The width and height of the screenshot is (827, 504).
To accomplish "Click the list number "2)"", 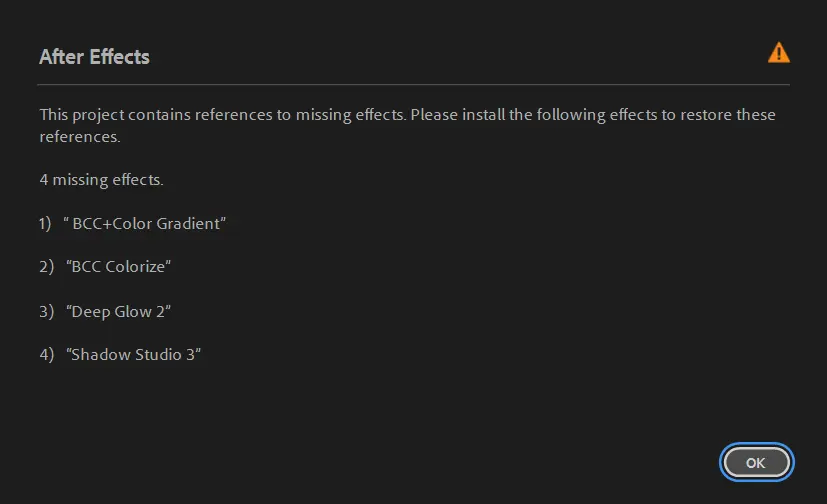I will 46,267.
